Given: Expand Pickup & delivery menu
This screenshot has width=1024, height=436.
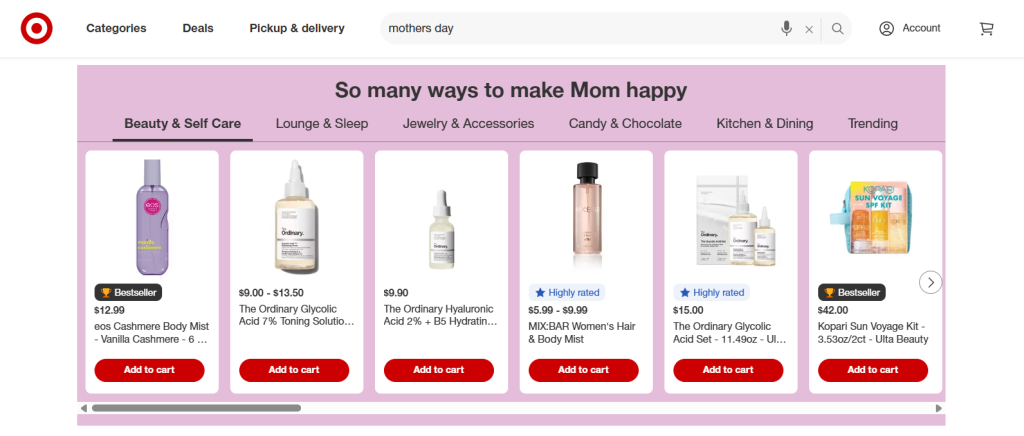Looking at the screenshot, I should pos(297,28).
